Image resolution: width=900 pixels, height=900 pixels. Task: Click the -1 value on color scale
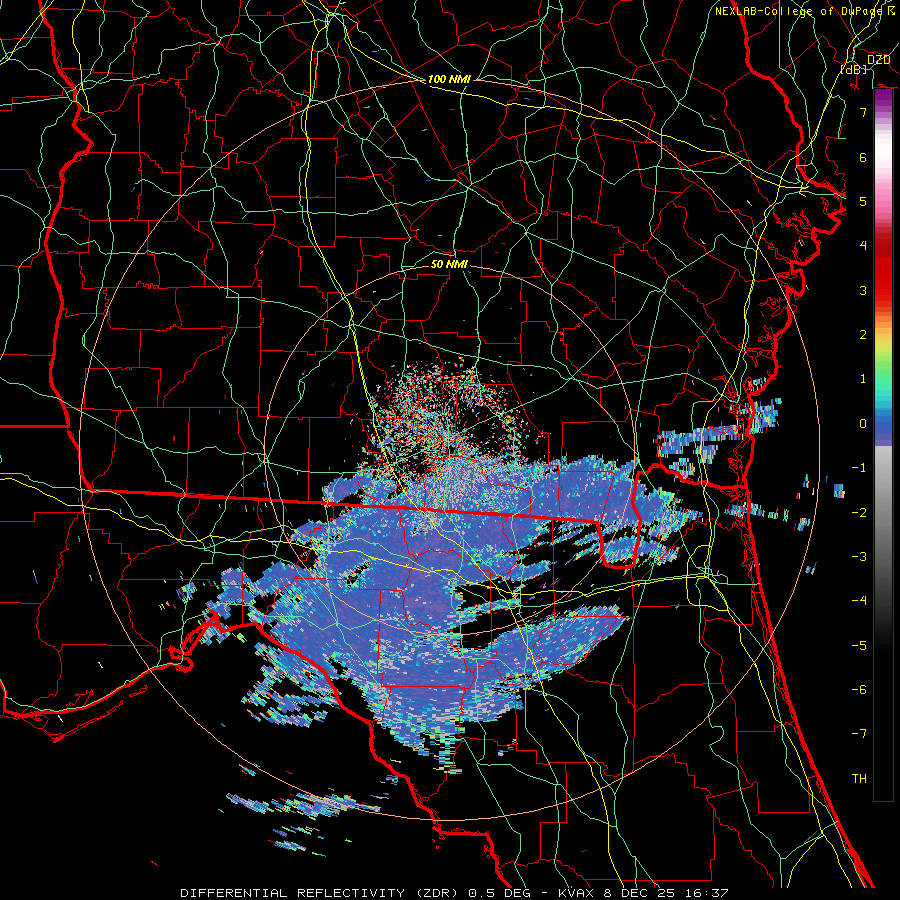point(859,467)
